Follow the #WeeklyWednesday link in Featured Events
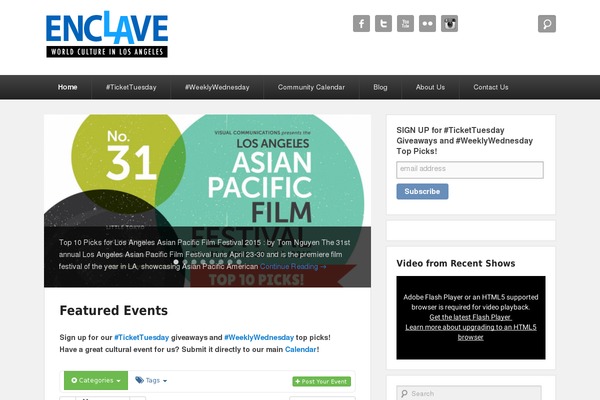This screenshot has height=400, width=600. coord(259,337)
